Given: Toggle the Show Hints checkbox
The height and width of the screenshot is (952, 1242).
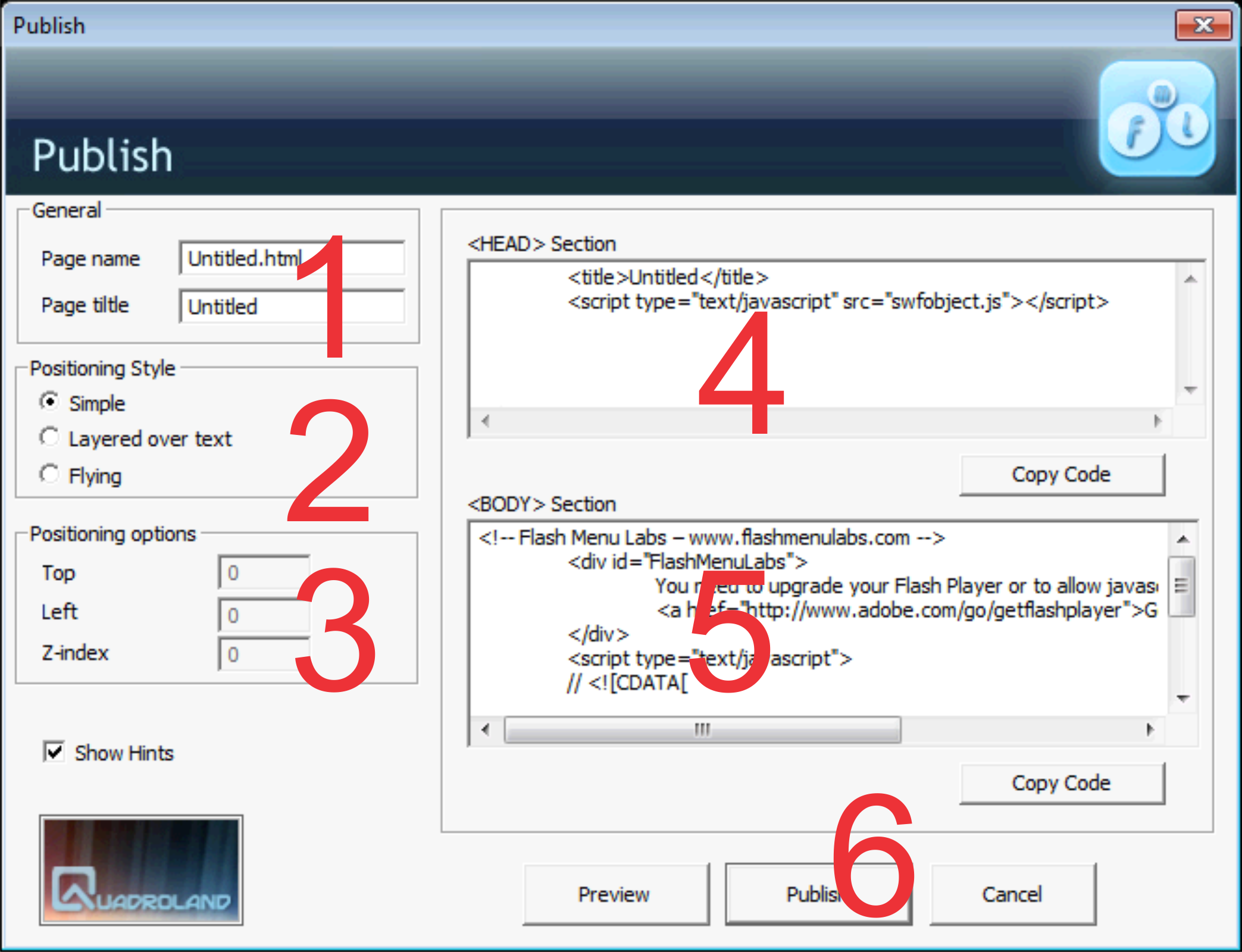Looking at the screenshot, I should coord(54,752).
